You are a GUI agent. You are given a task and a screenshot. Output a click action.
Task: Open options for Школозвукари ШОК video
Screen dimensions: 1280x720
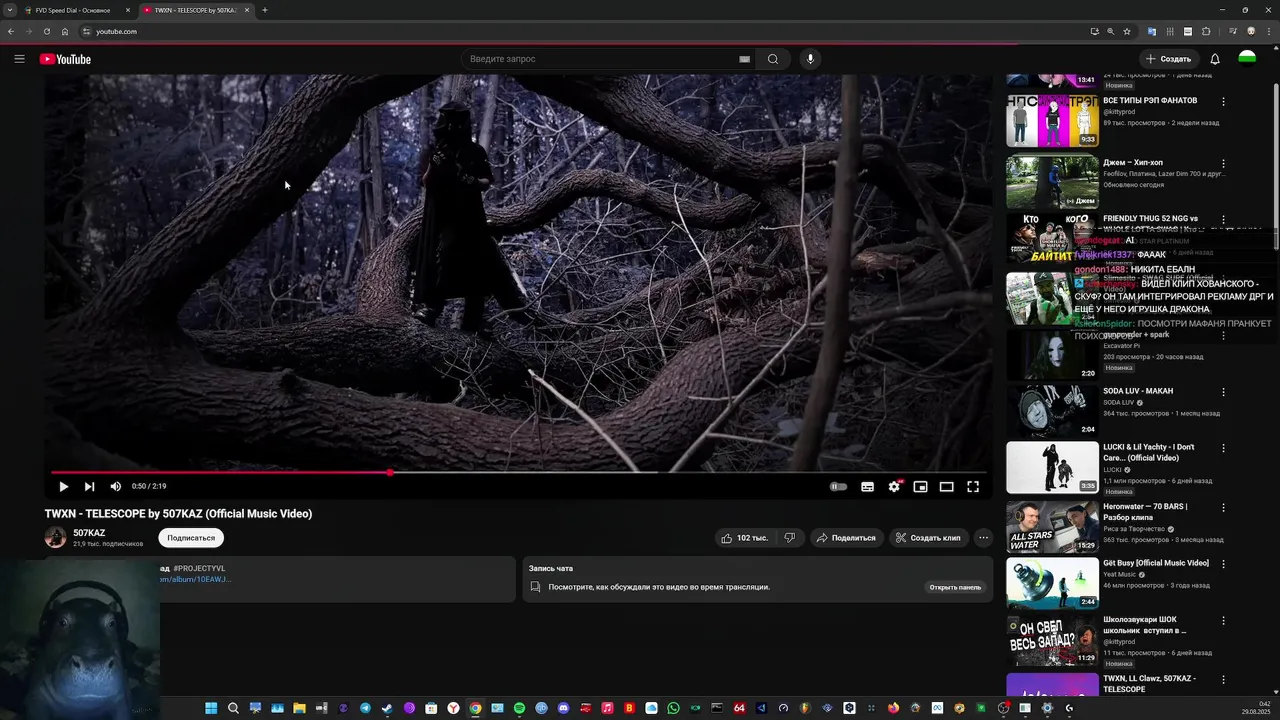pos(1223,621)
